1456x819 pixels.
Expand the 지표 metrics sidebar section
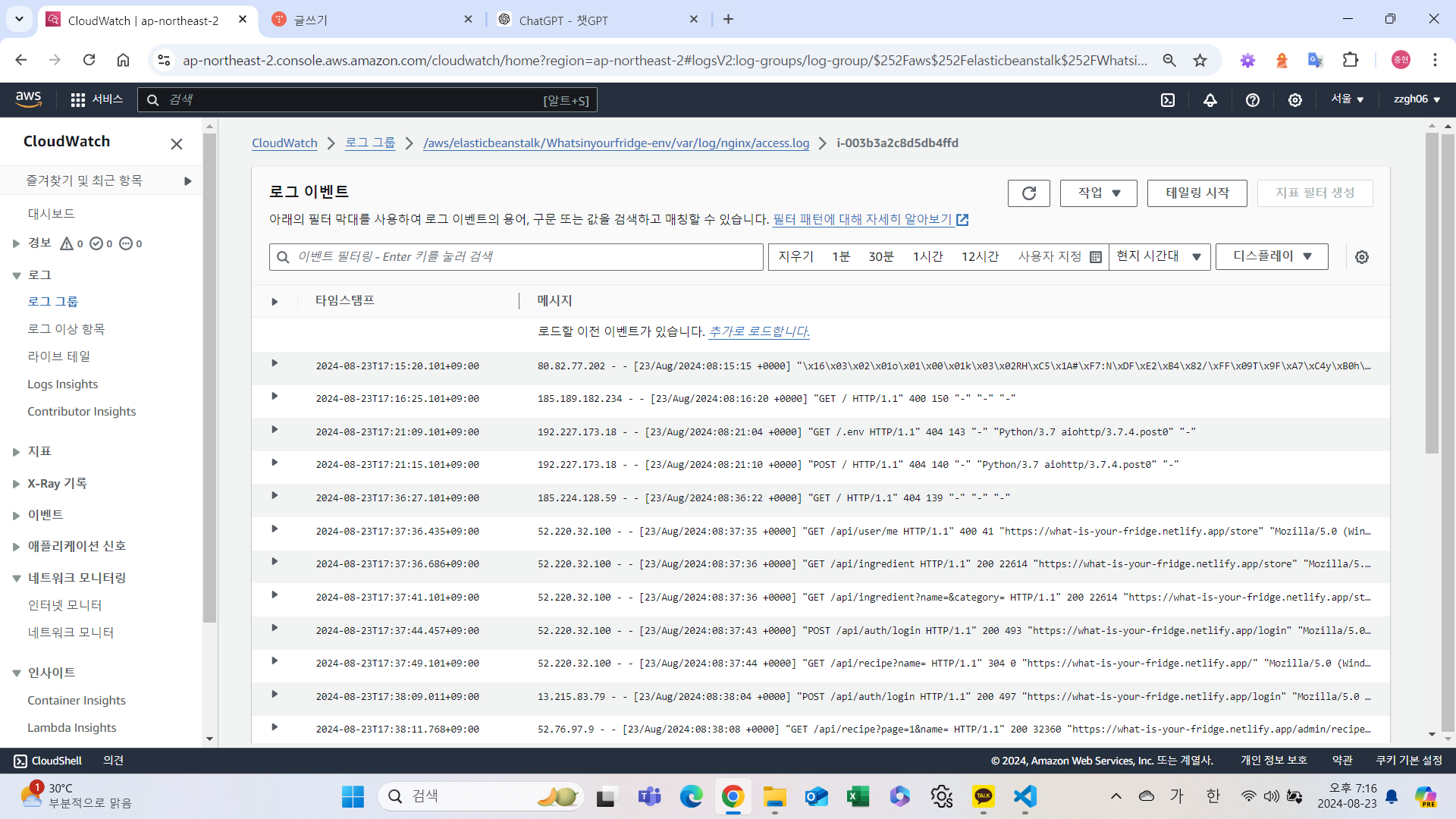coord(16,452)
